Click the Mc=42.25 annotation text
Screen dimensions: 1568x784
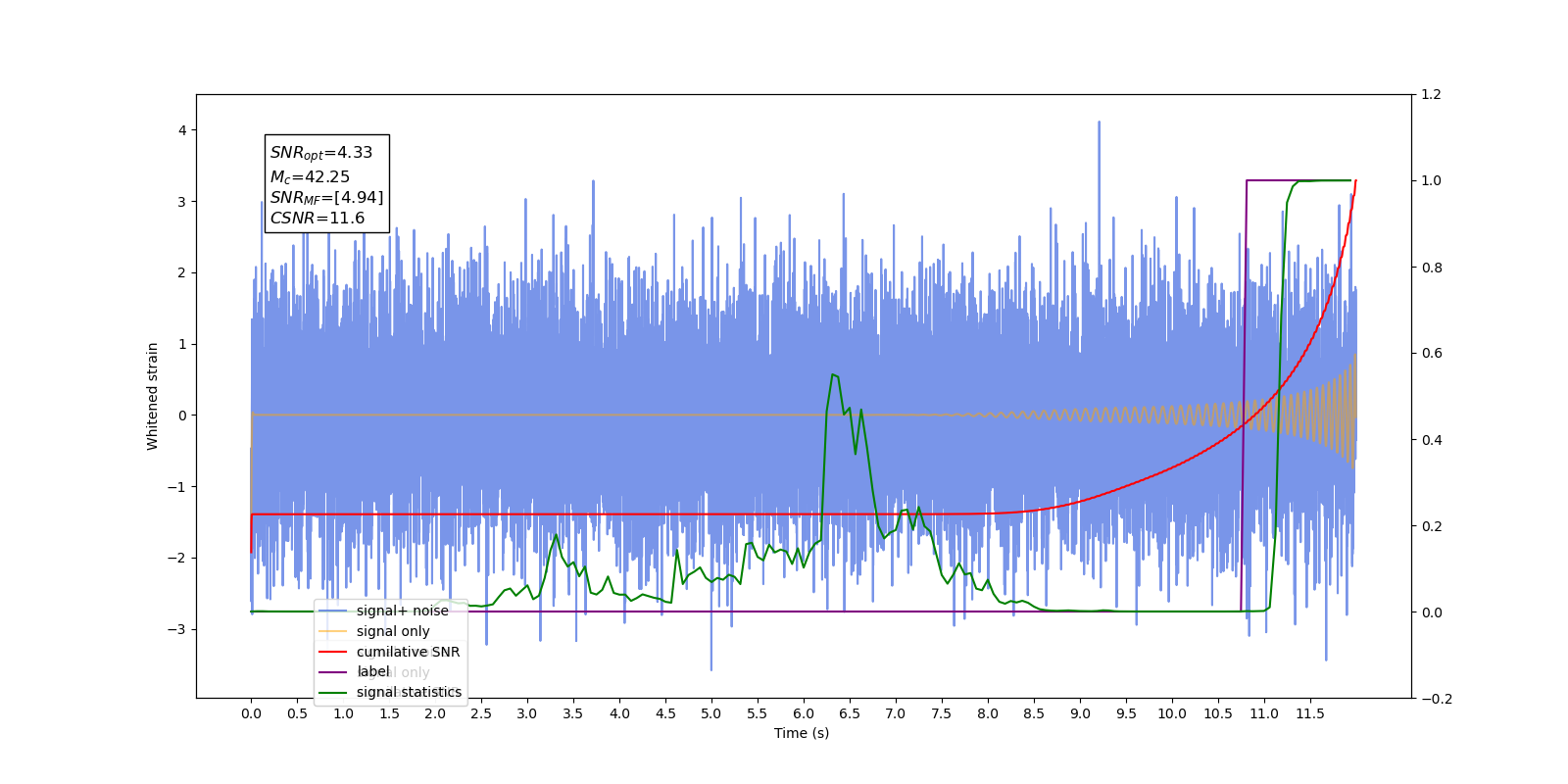[x=310, y=177]
